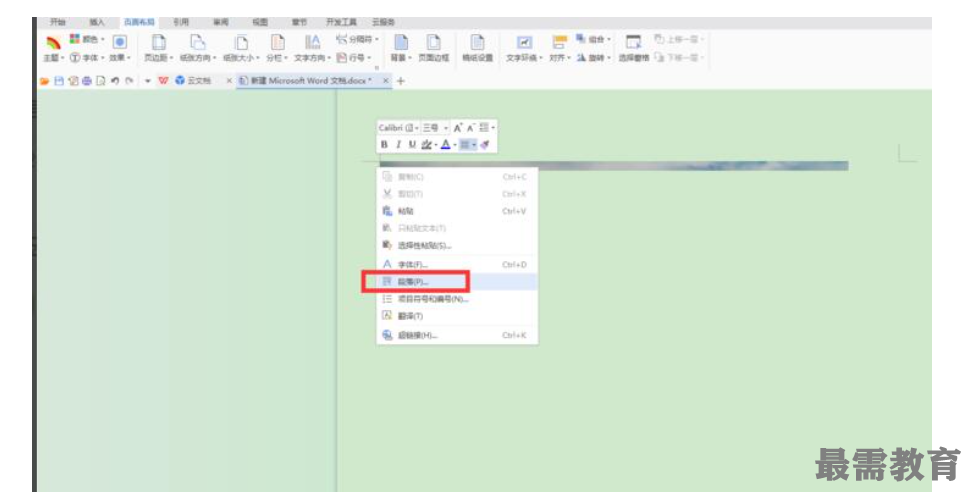This screenshot has width=967, height=504.
Task: Click the save icon in quick access bar
Action: click(59, 81)
